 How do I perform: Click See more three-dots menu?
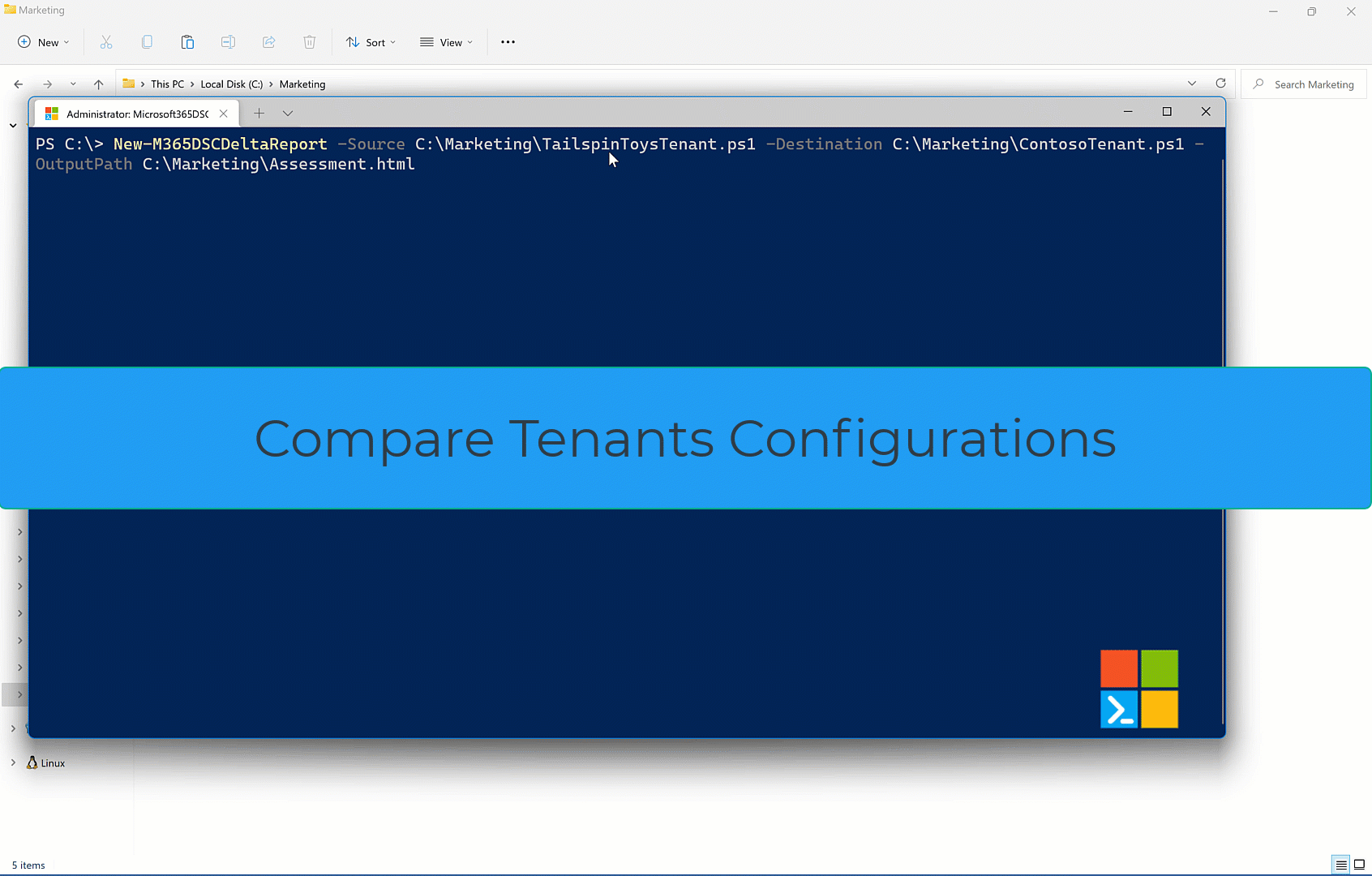coord(508,42)
